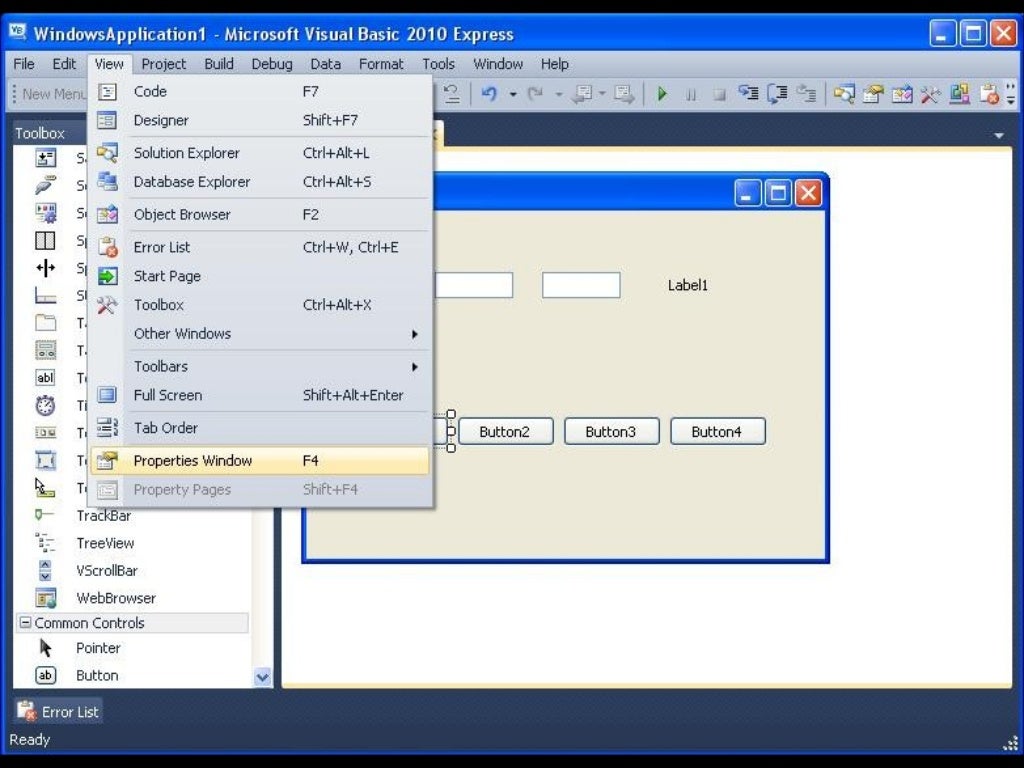Click the form's right text box
This screenshot has height=768, width=1024.
point(581,285)
